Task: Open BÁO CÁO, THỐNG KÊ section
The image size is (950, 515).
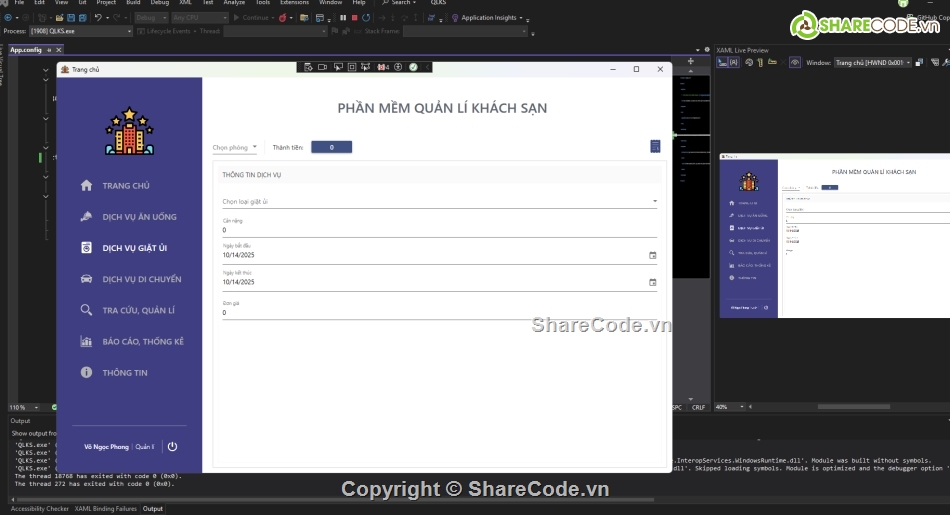Action: click(143, 342)
